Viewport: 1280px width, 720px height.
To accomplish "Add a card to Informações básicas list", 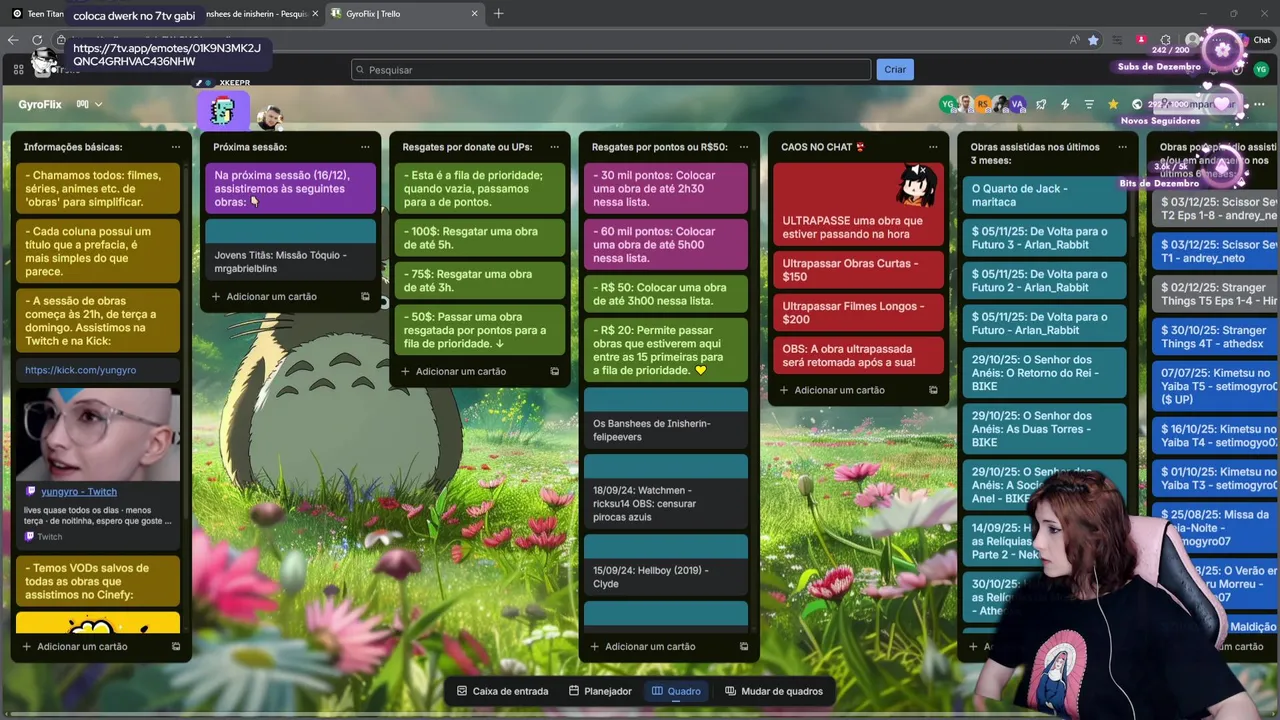I will [84, 646].
